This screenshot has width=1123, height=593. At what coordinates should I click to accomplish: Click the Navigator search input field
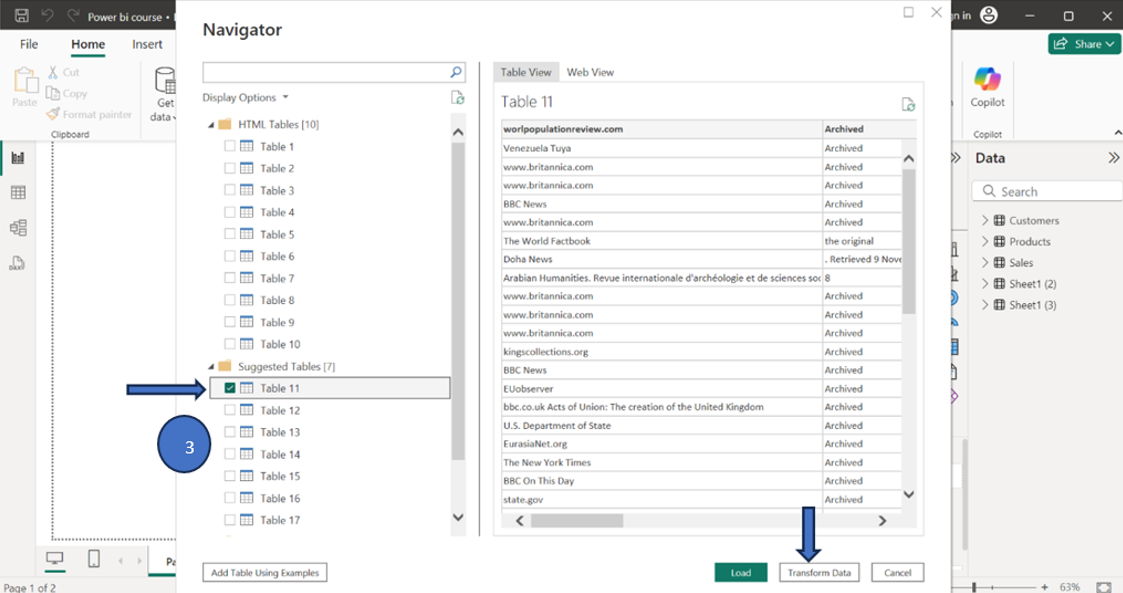(x=324, y=72)
